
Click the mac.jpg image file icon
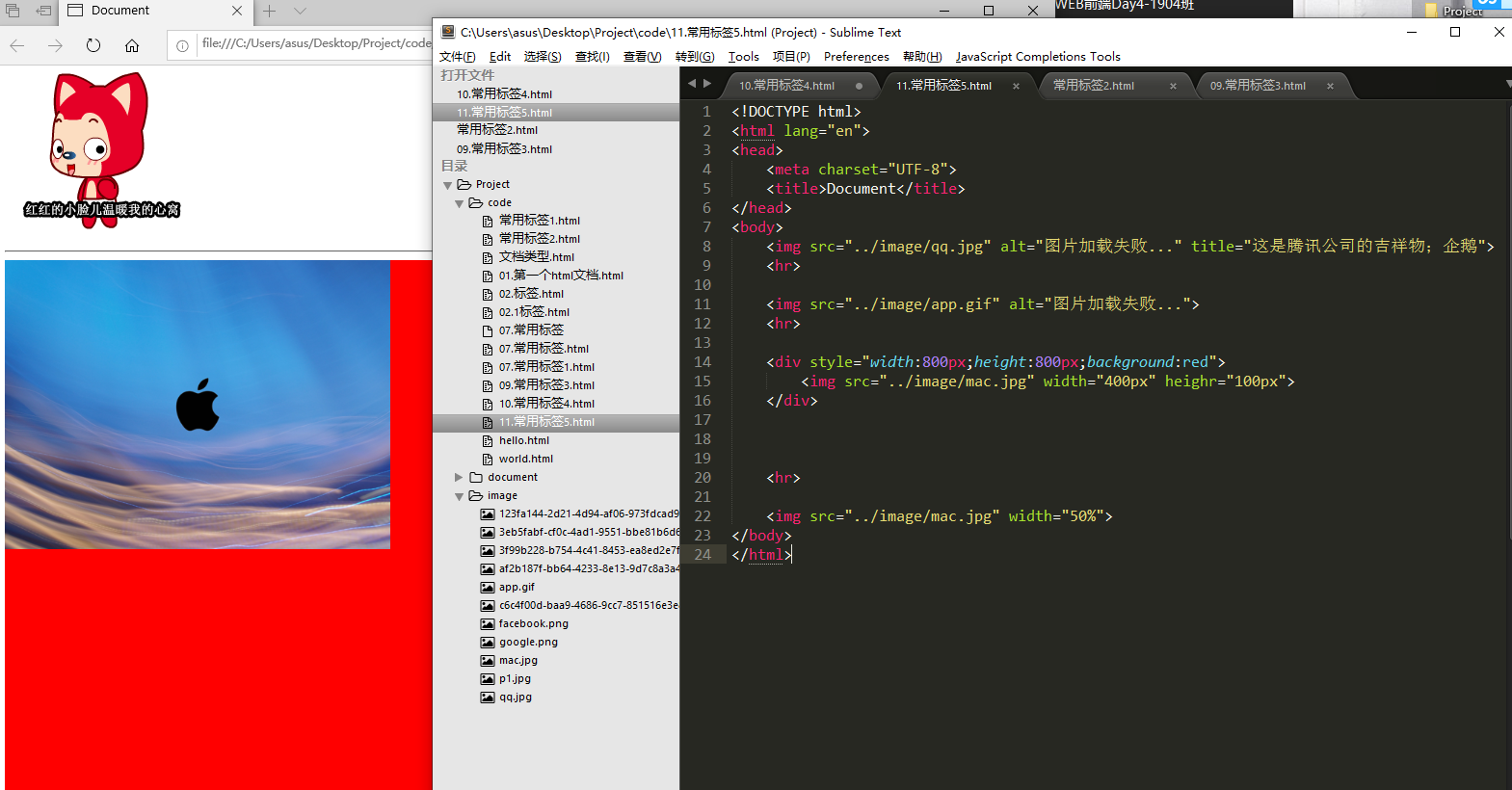click(x=488, y=661)
